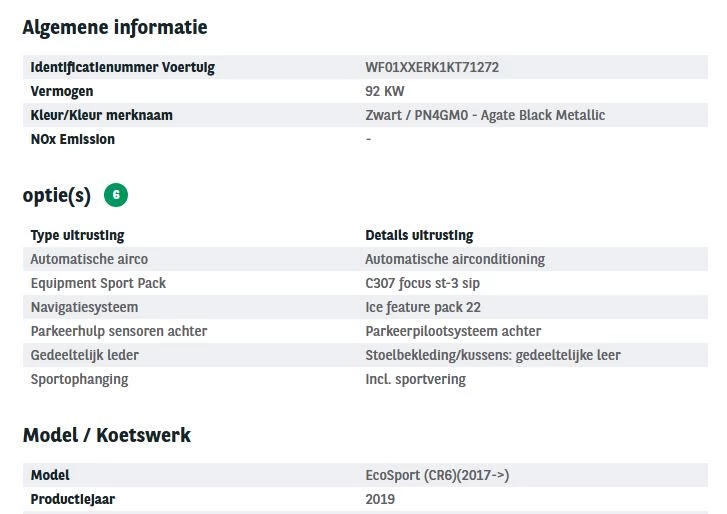Click the 'Algemene informatie' heading
This screenshot has height=514, width=727.
[115, 27]
